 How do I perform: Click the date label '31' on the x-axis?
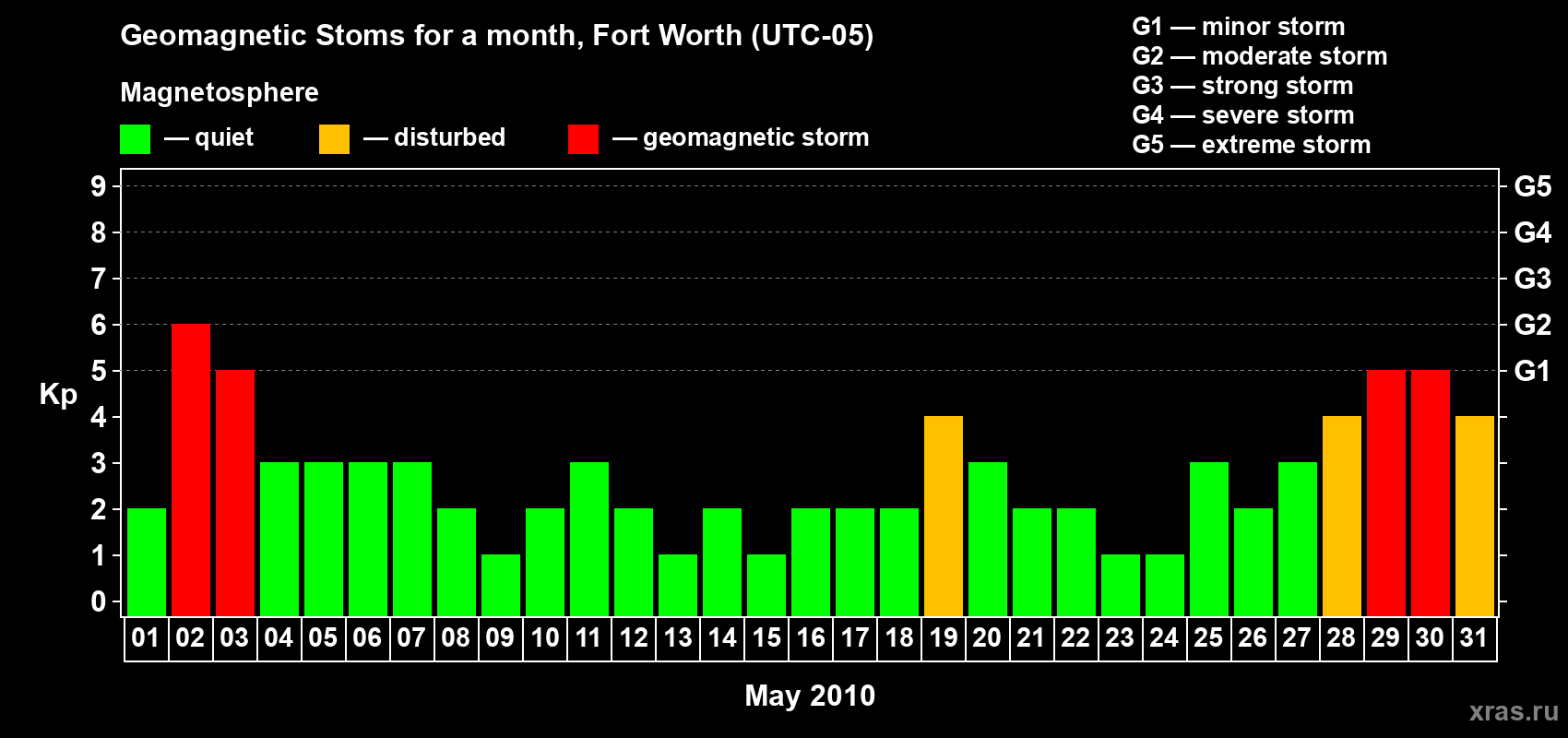(x=1474, y=638)
